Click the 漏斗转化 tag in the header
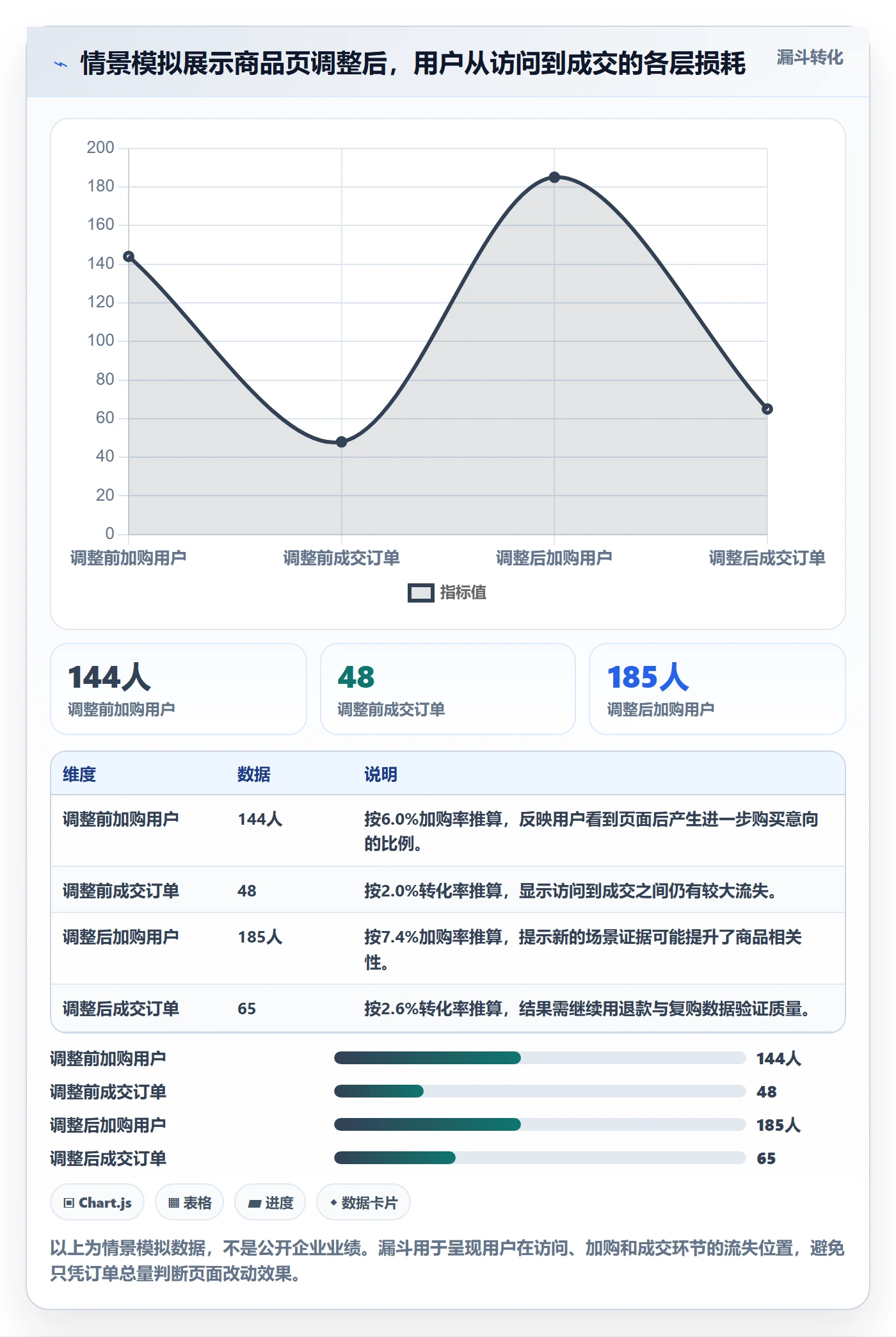 (x=810, y=58)
